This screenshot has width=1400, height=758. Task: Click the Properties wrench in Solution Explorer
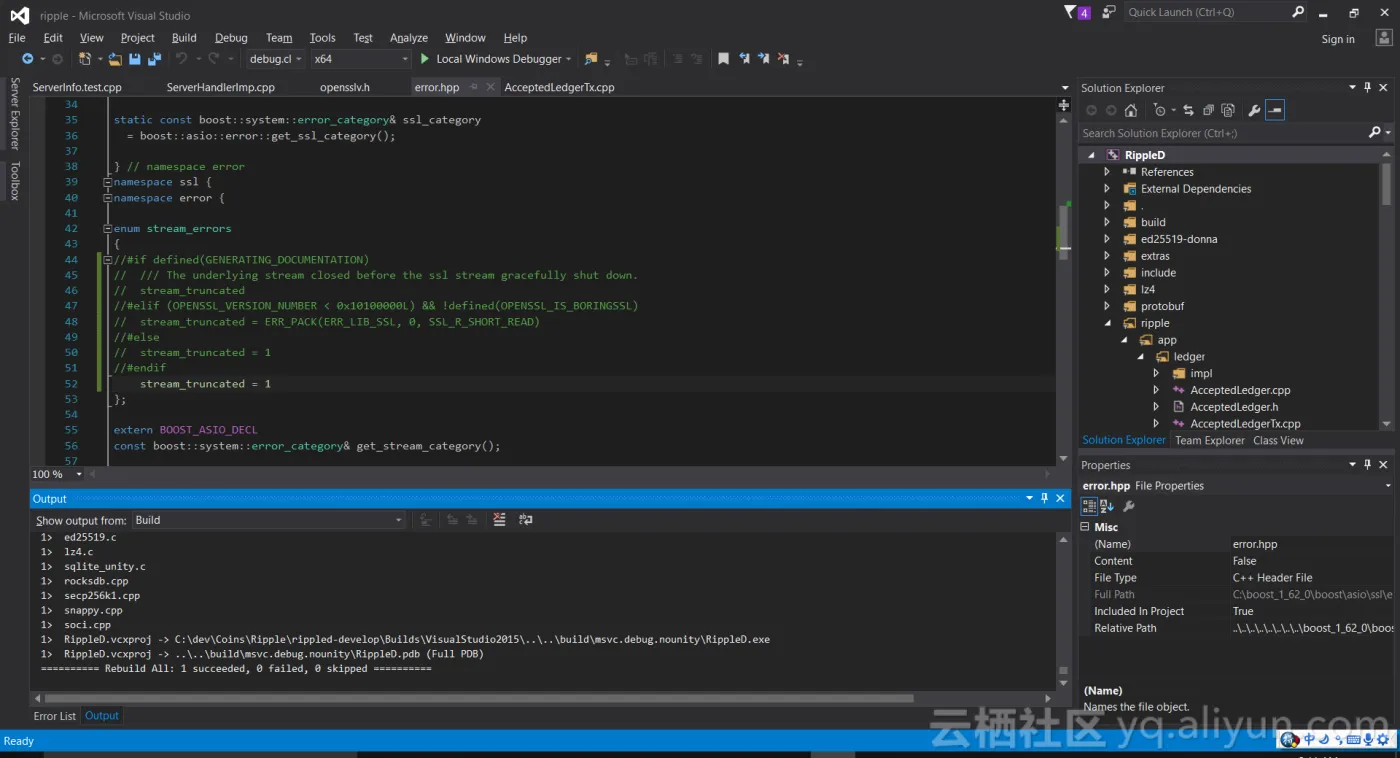(x=1254, y=111)
